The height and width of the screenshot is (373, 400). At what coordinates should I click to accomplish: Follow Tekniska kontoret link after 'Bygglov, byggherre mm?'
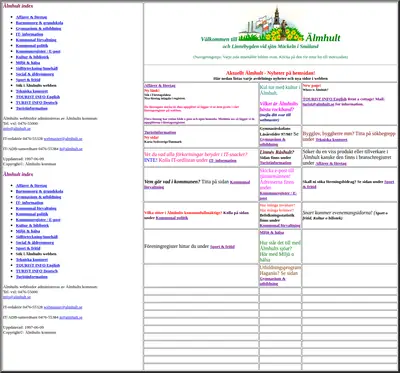[331, 140]
